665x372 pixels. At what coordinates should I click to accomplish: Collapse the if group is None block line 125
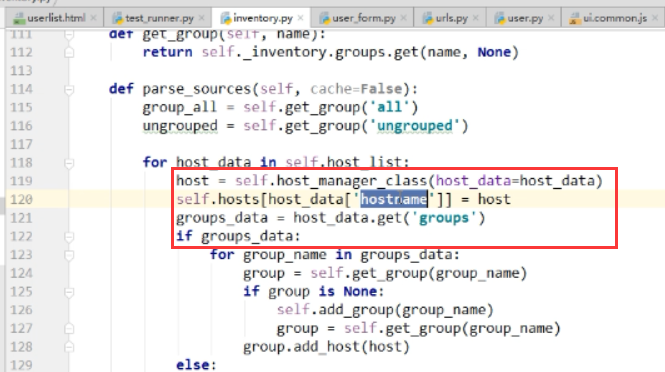[69, 292]
